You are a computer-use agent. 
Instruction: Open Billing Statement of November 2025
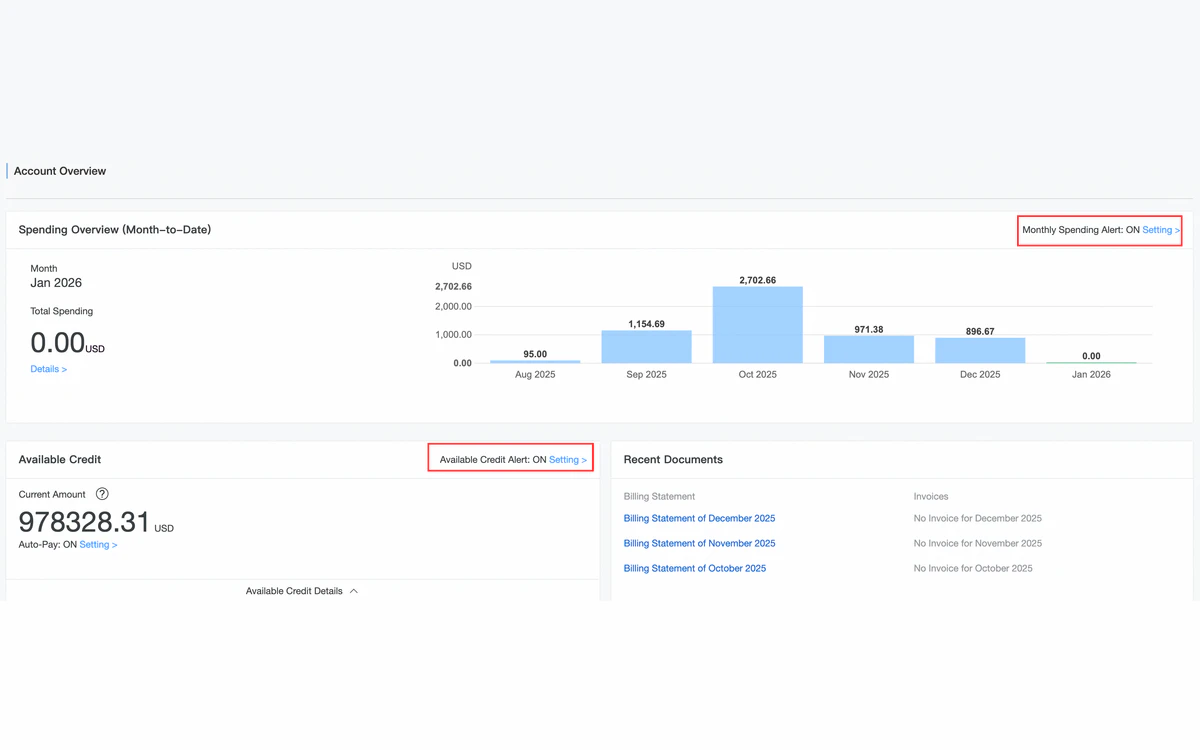(699, 543)
